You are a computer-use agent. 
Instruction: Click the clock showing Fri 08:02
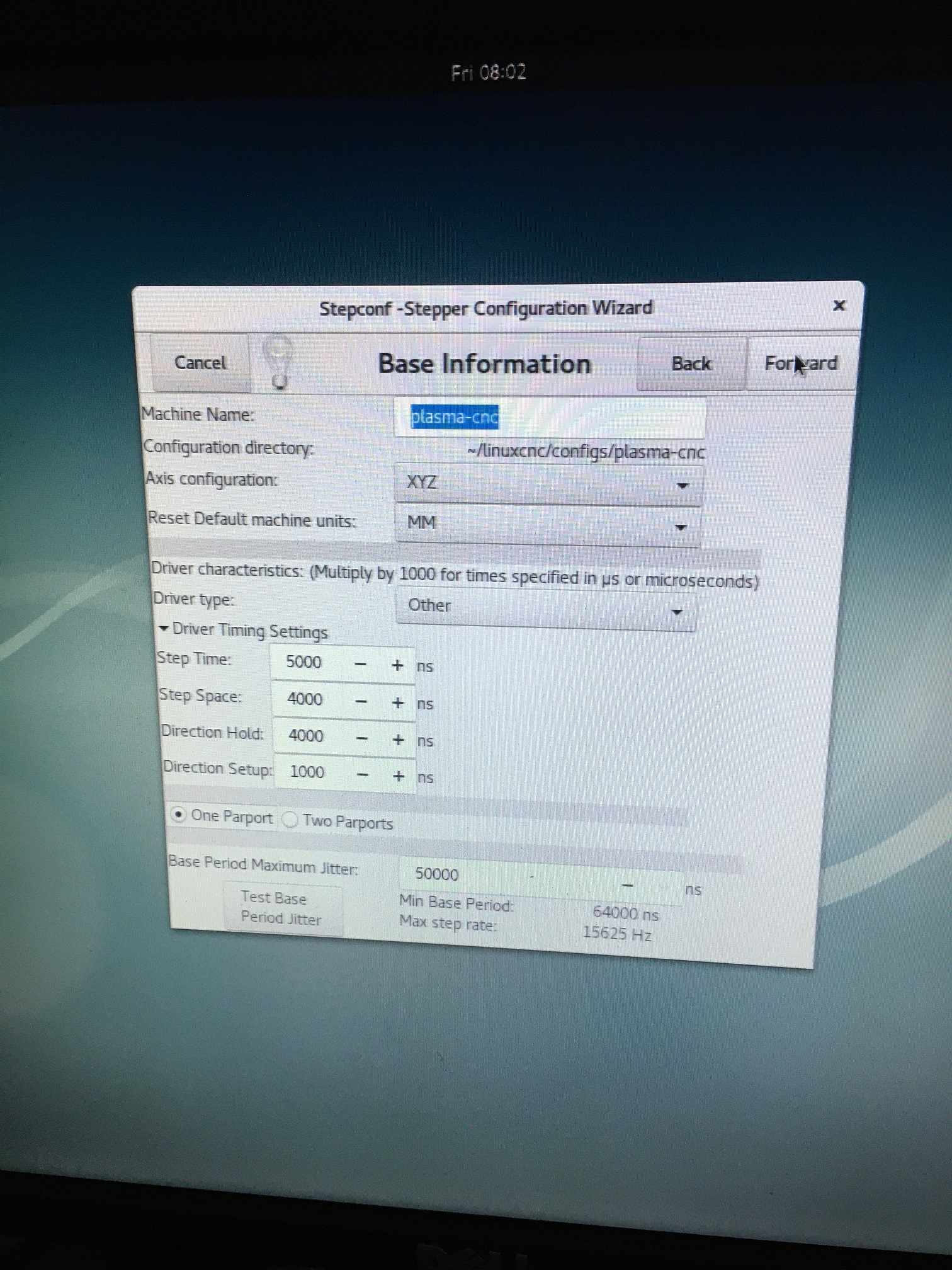coord(489,72)
